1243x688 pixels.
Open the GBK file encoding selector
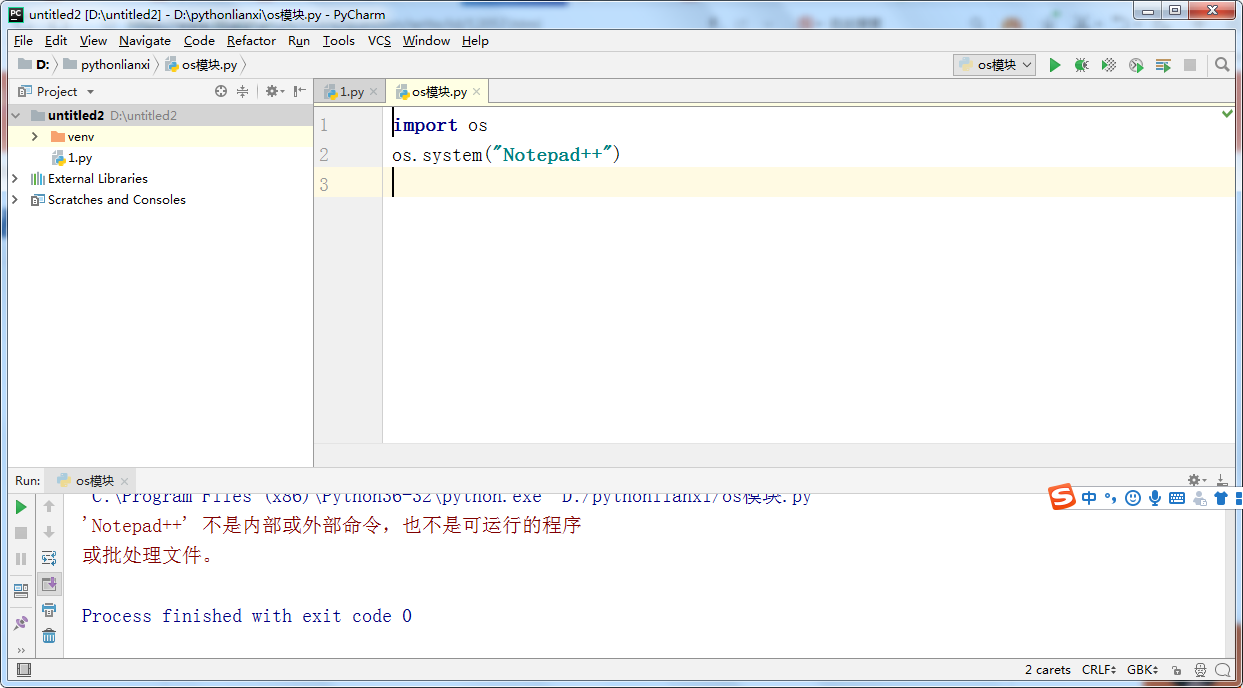pos(1143,670)
